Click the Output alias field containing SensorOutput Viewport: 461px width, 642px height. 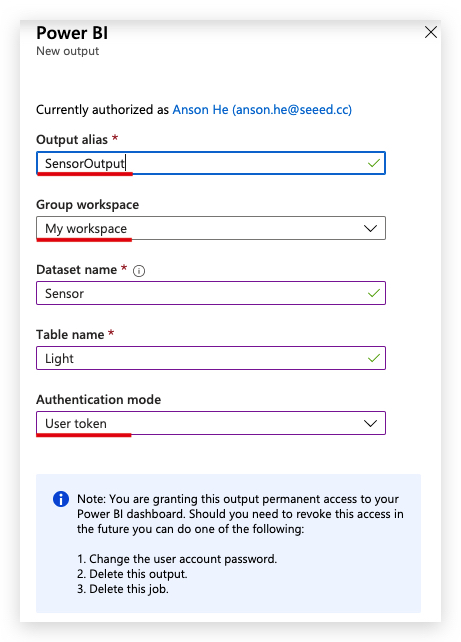tap(211, 163)
